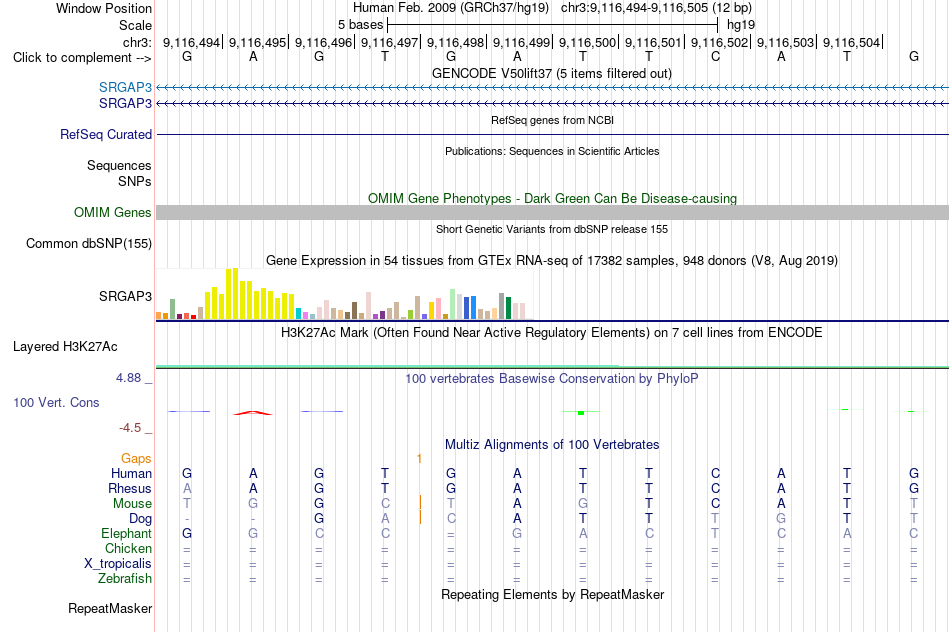950x632 pixels.
Task: Click the gray OMIM Genes item bar
Action: pos(553,212)
